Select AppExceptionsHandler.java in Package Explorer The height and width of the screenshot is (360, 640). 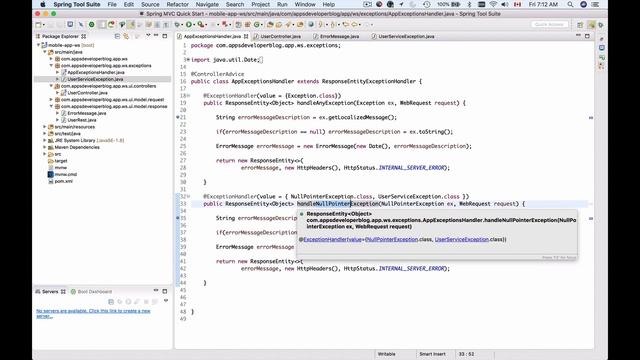(96, 72)
